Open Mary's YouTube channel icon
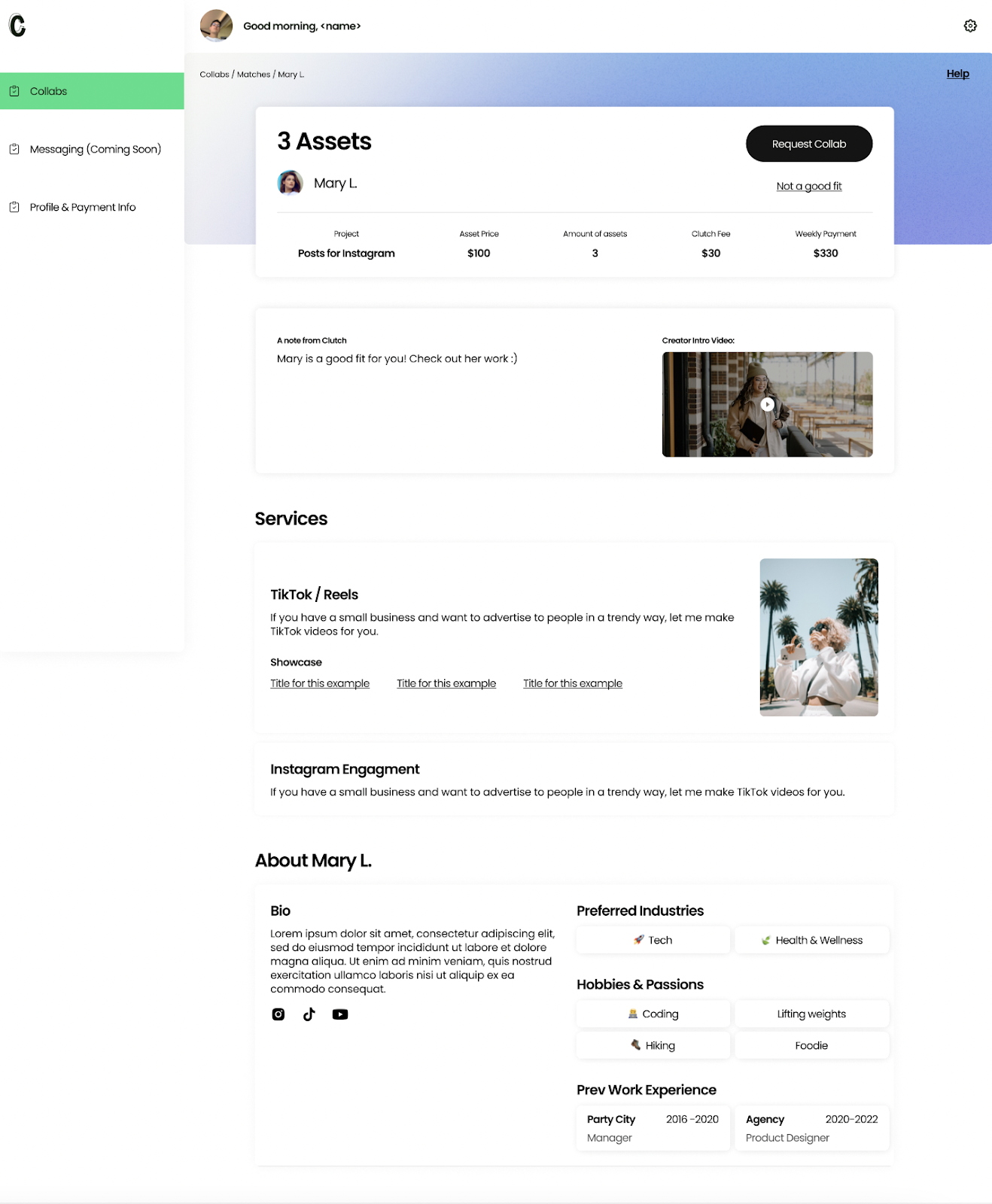Image resolution: width=992 pixels, height=1204 pixels. (340, 1014)
